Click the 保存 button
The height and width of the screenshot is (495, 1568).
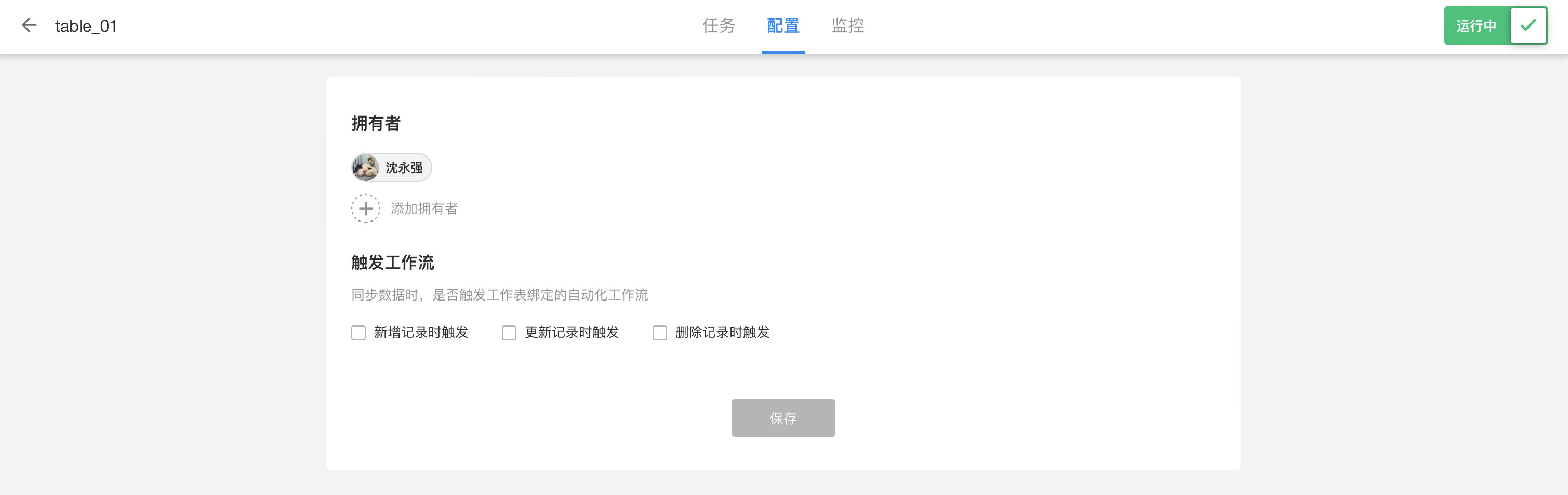[x=783, y=418]
